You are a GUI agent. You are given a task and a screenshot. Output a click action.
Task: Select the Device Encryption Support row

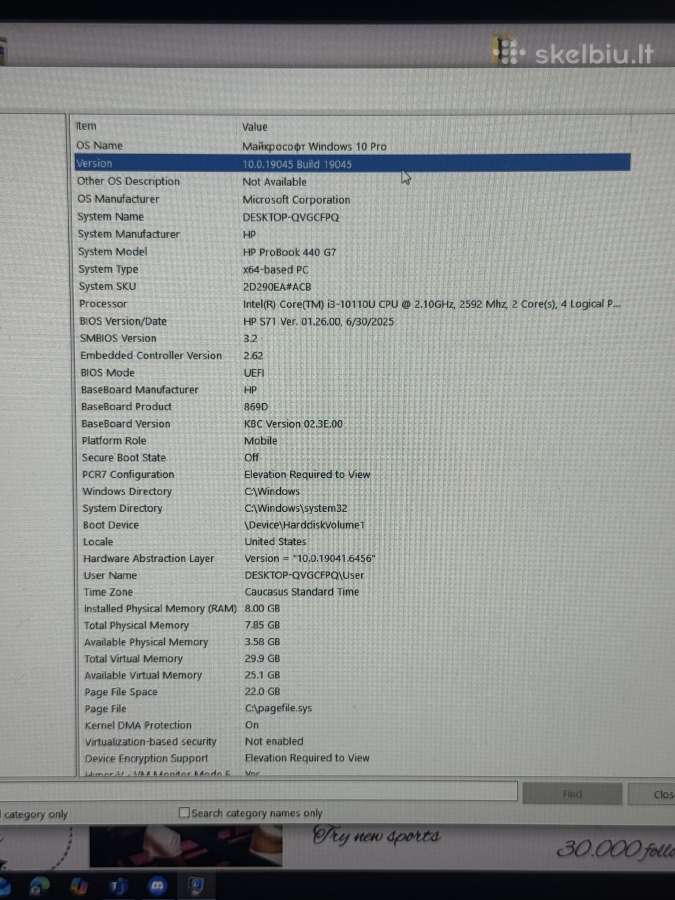click(352, 758)
